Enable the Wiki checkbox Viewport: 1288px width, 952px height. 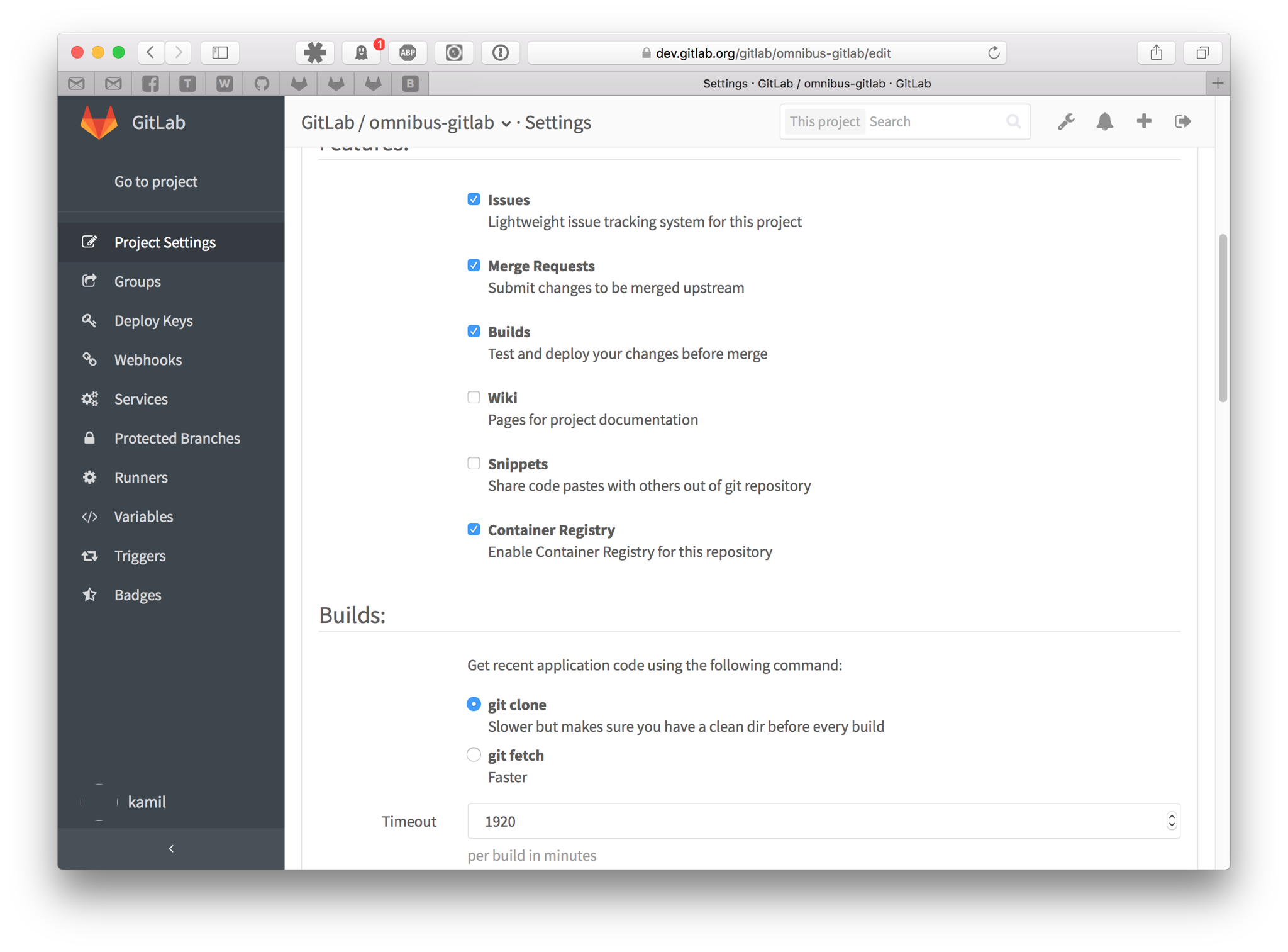point(474,398)
